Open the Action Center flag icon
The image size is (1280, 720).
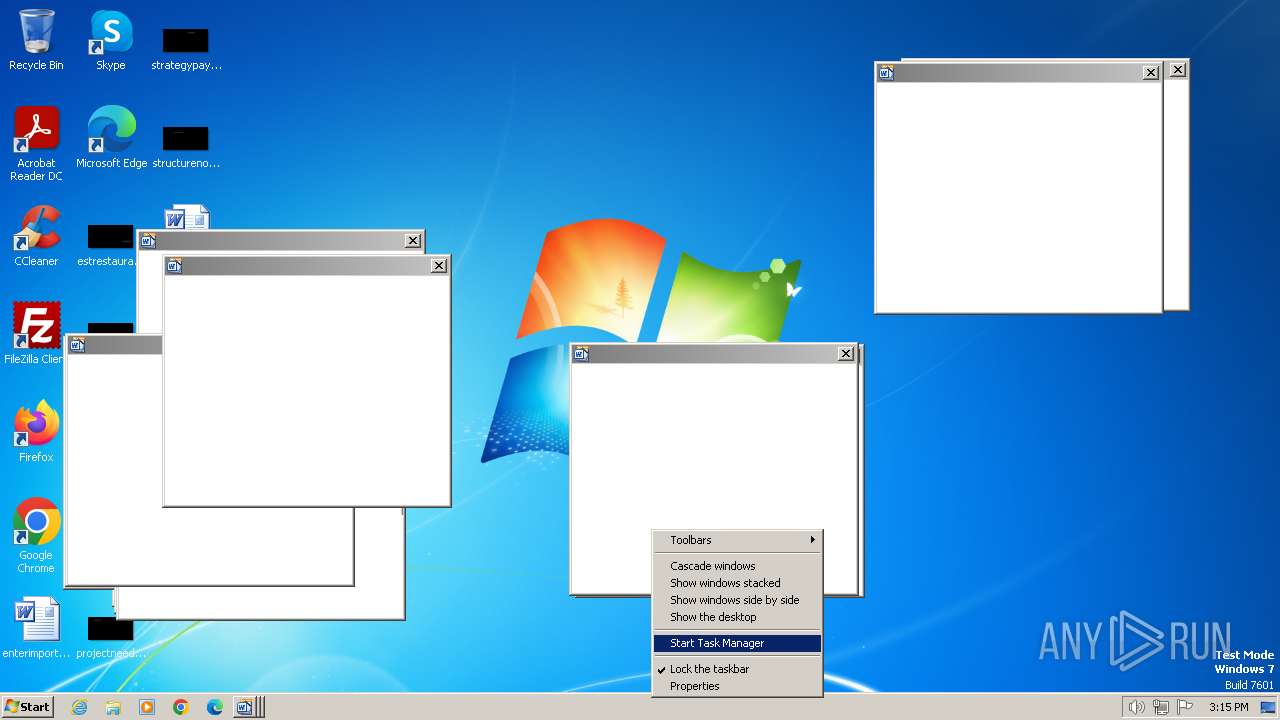tap(1185, 707)
